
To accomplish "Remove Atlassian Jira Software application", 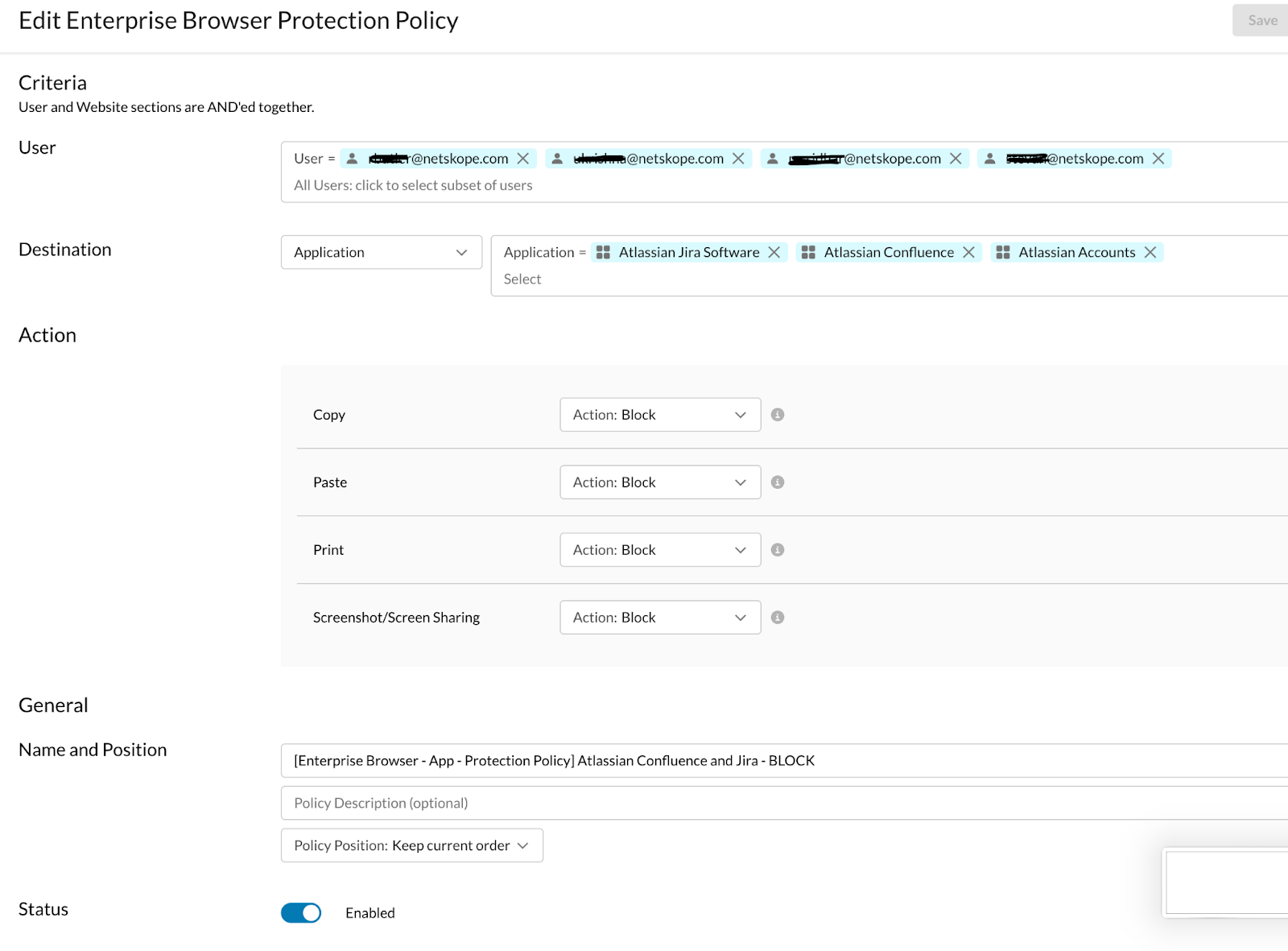I will pyautogui.click(x=774, y=252).
